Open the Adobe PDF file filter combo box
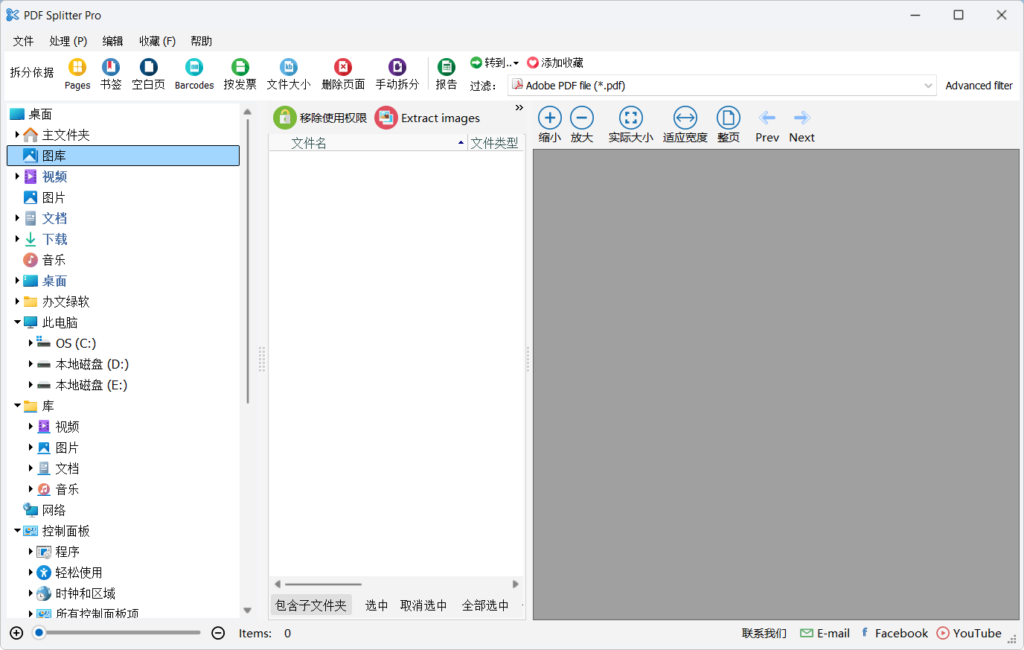1024x650 pixels. [722, 86]
